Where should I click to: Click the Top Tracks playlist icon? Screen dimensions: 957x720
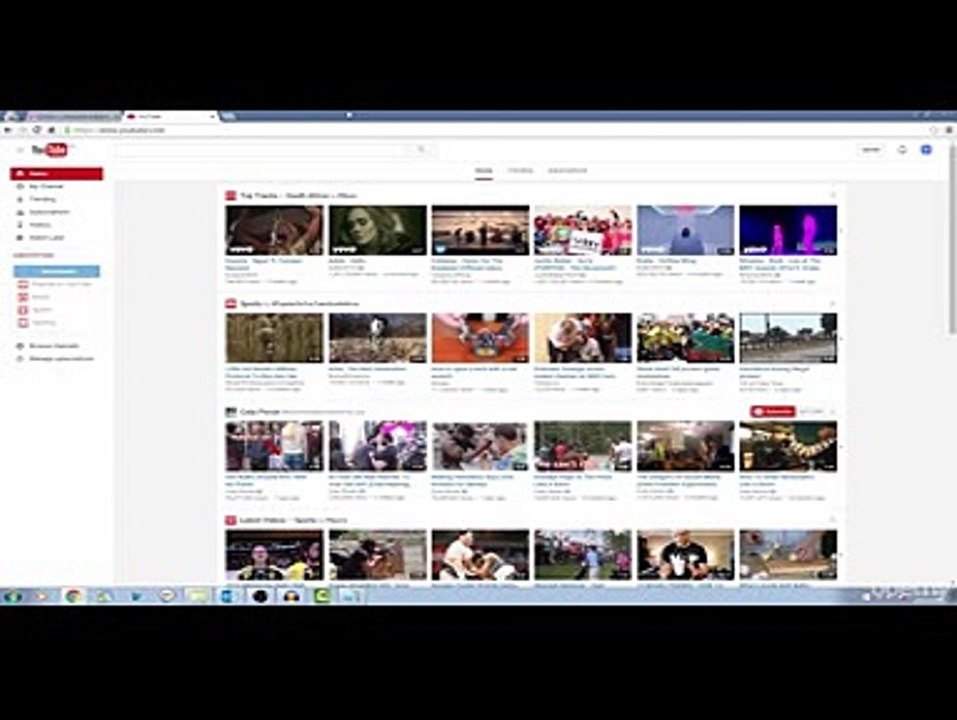pos(231,196)
